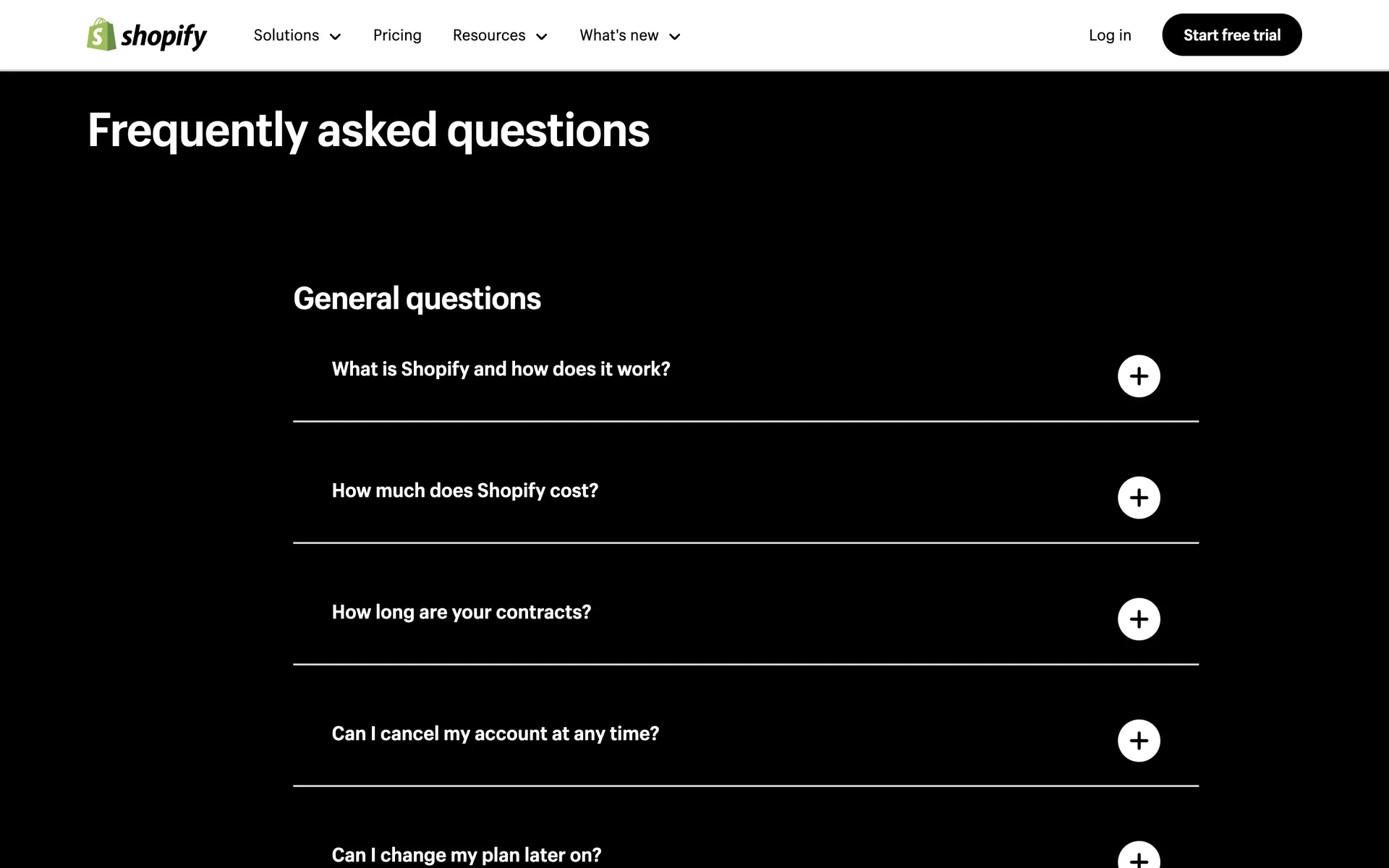Open the What's new dropdown menu
This screenshot has height=868, width=1389.
[x=619, y=35]
